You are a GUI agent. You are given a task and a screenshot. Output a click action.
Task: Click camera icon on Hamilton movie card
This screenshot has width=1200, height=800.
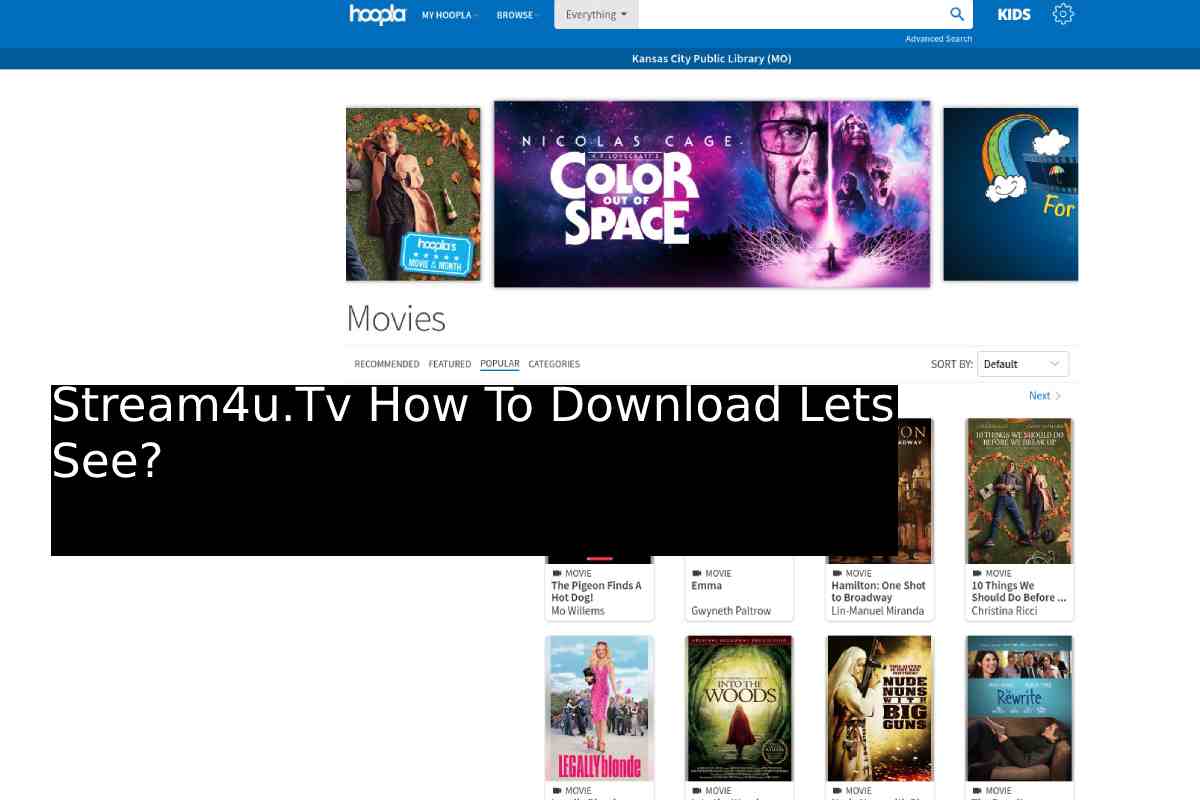click(836, 574)
